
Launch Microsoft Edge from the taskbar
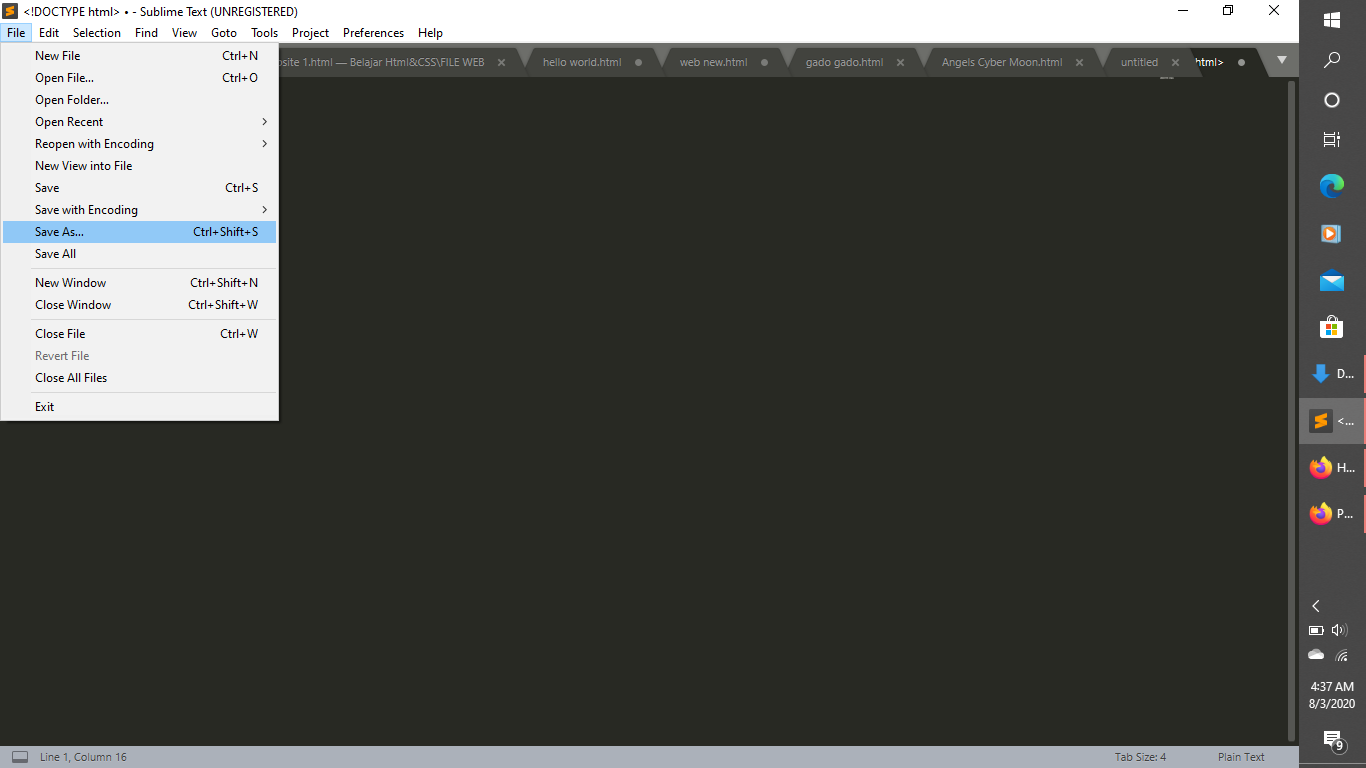pos(1331,186)
